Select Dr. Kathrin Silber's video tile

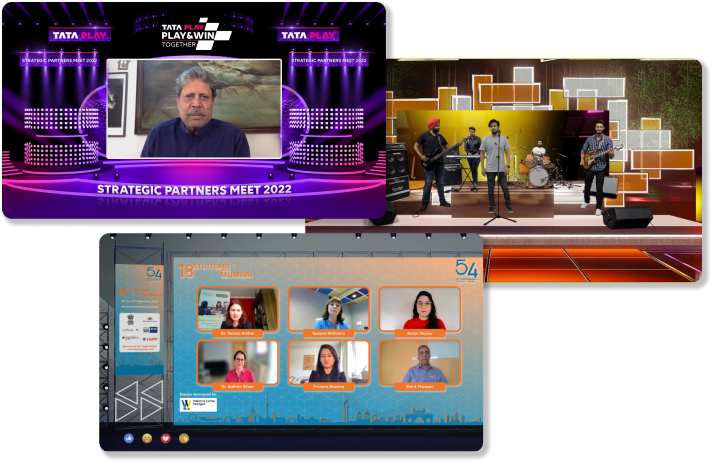[238, 363]
